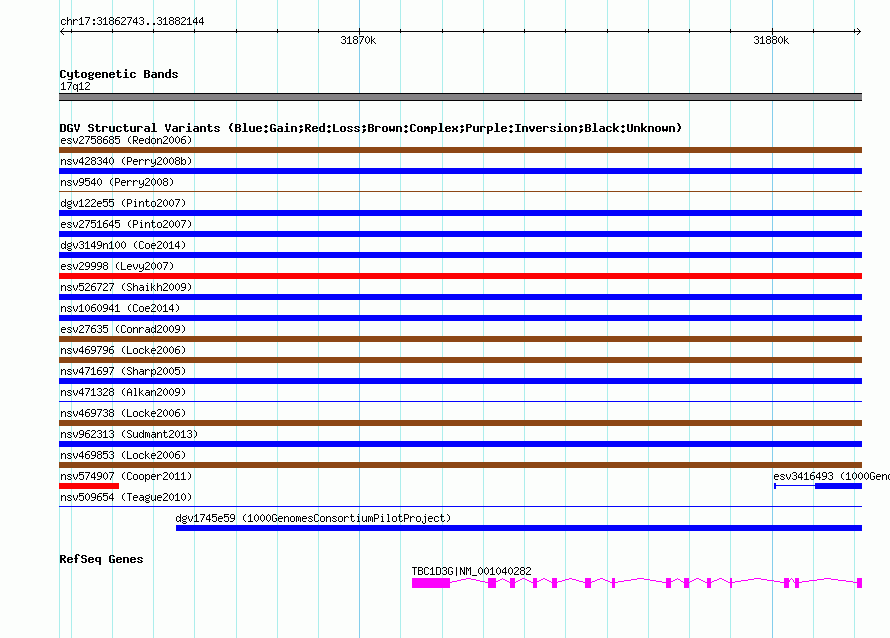The image size is (890, 638).
Task: Click the RefSeq Genes track title
Action: point(101,559)
